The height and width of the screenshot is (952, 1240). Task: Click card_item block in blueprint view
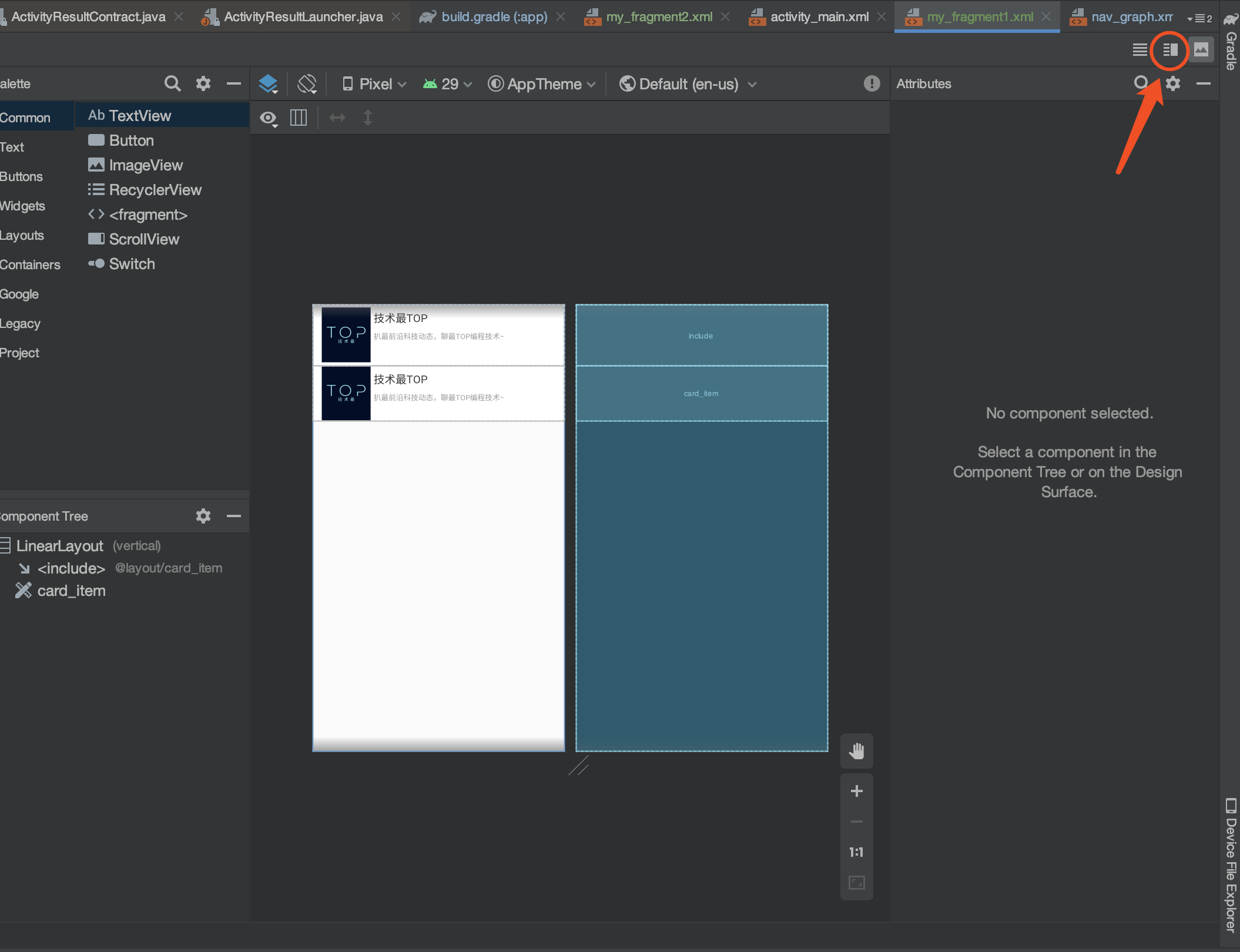tap(702, 393)
